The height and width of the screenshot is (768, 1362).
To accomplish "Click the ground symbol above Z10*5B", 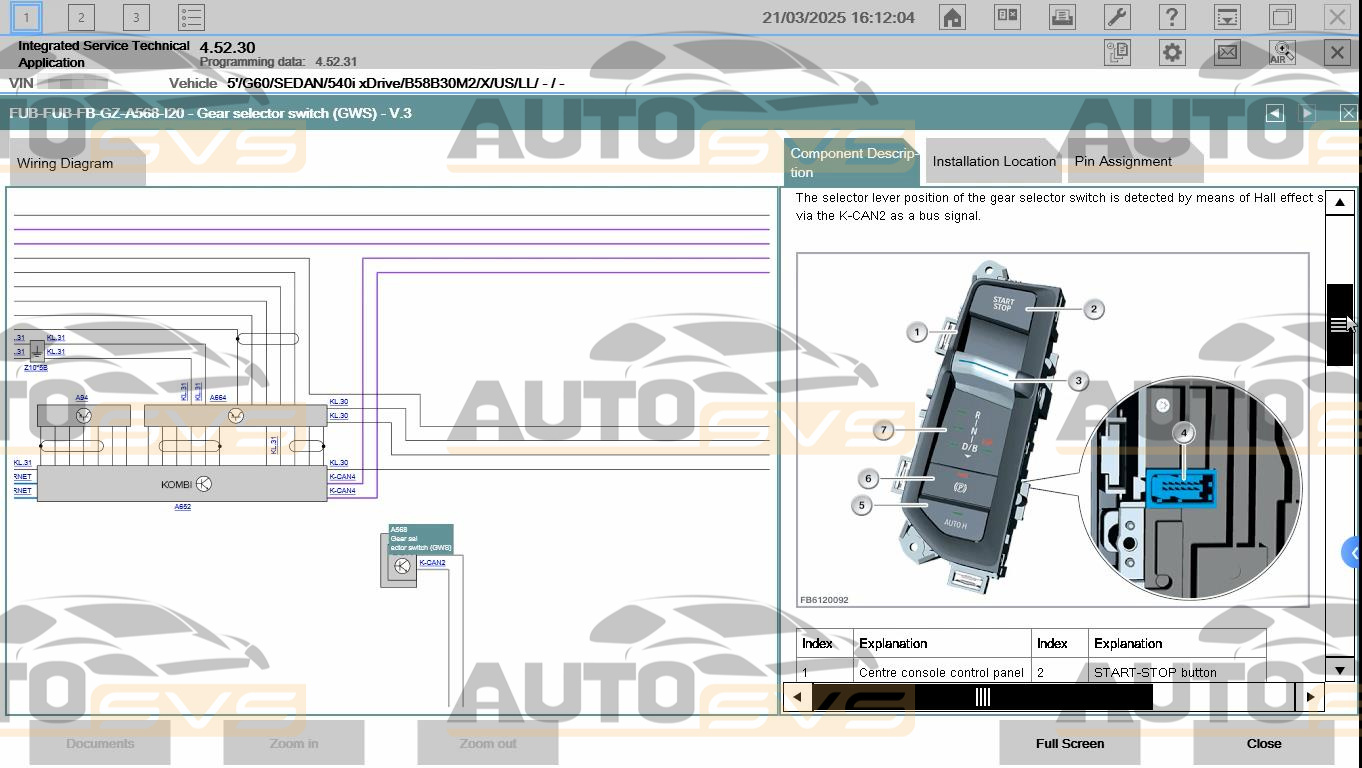I will tap(37, 352).
